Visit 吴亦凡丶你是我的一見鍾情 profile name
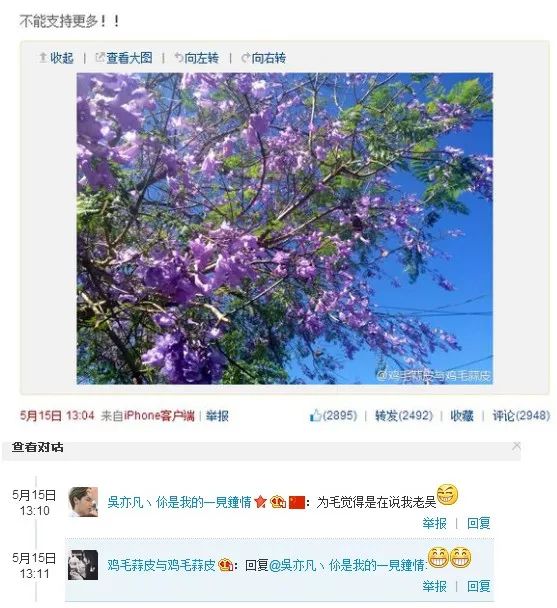The width and height of the screenshot is (557, 608). 180,503
